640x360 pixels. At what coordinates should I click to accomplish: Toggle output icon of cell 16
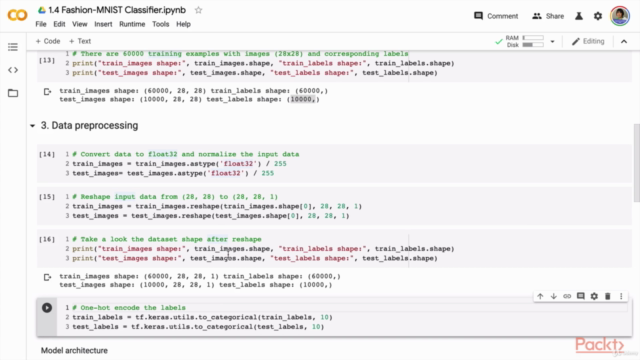(x=47, y=278)
